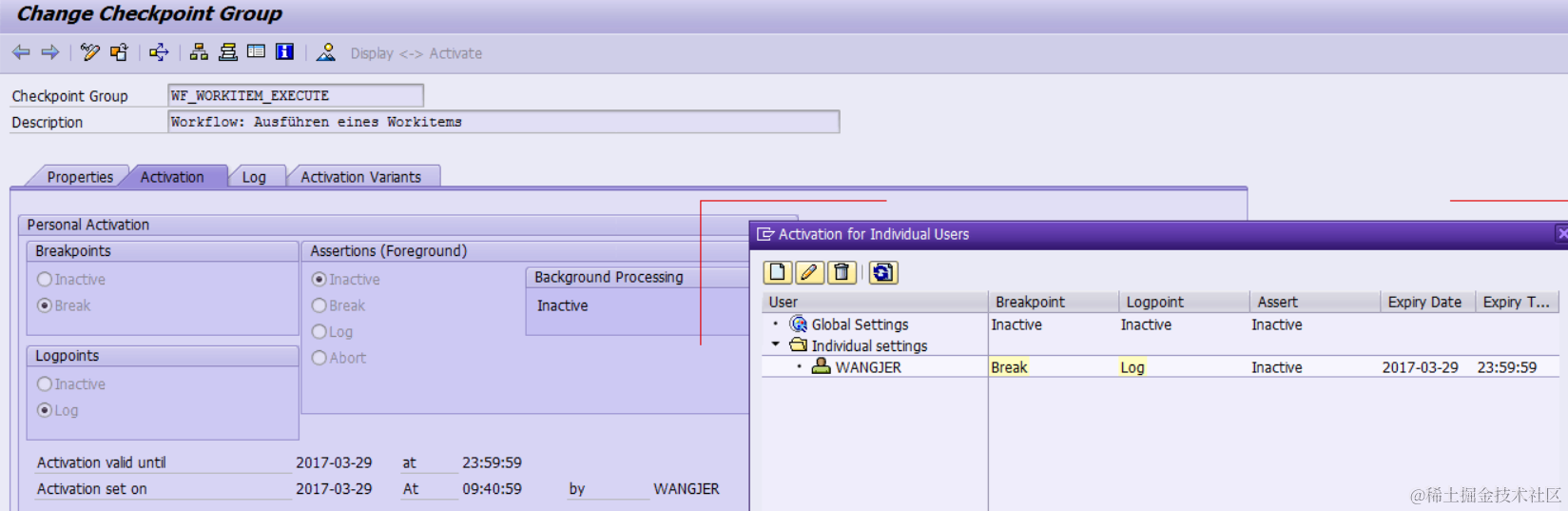Click the 'by' user WANGJER text

click(x=687, y=489)
